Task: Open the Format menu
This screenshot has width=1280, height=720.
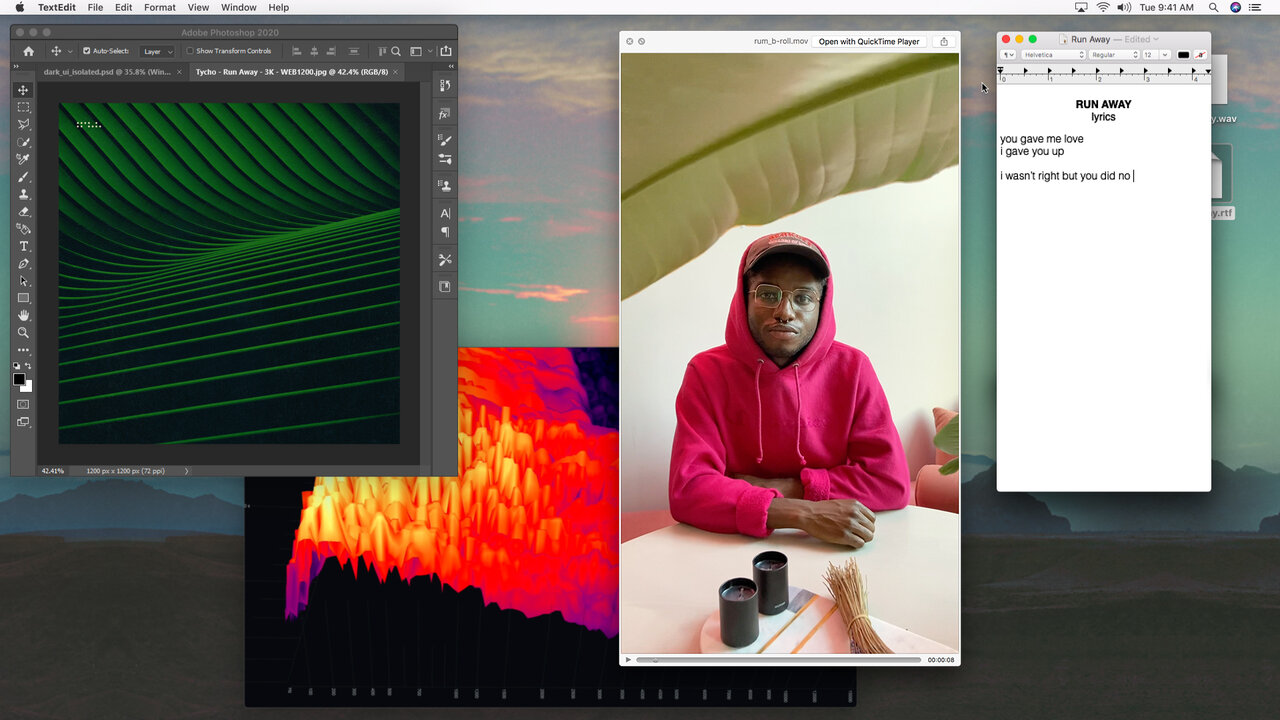Action: pyautogui.click(x=159, y=7)
